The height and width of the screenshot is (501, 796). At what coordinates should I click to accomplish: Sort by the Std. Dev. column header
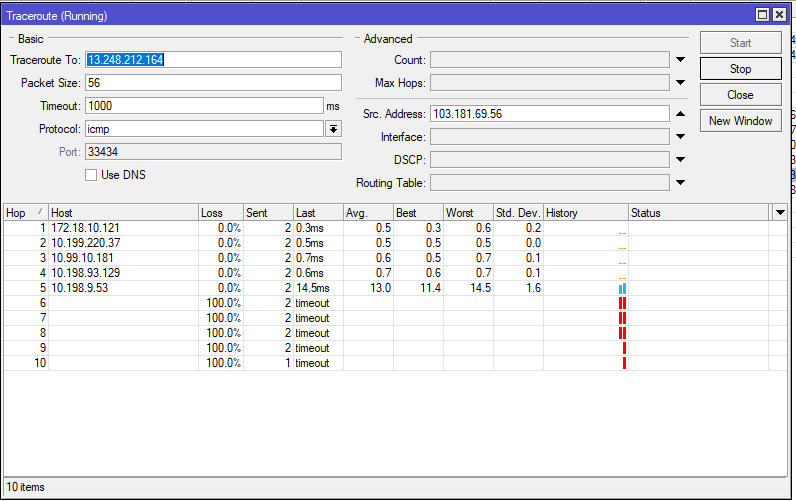point(518,213)
